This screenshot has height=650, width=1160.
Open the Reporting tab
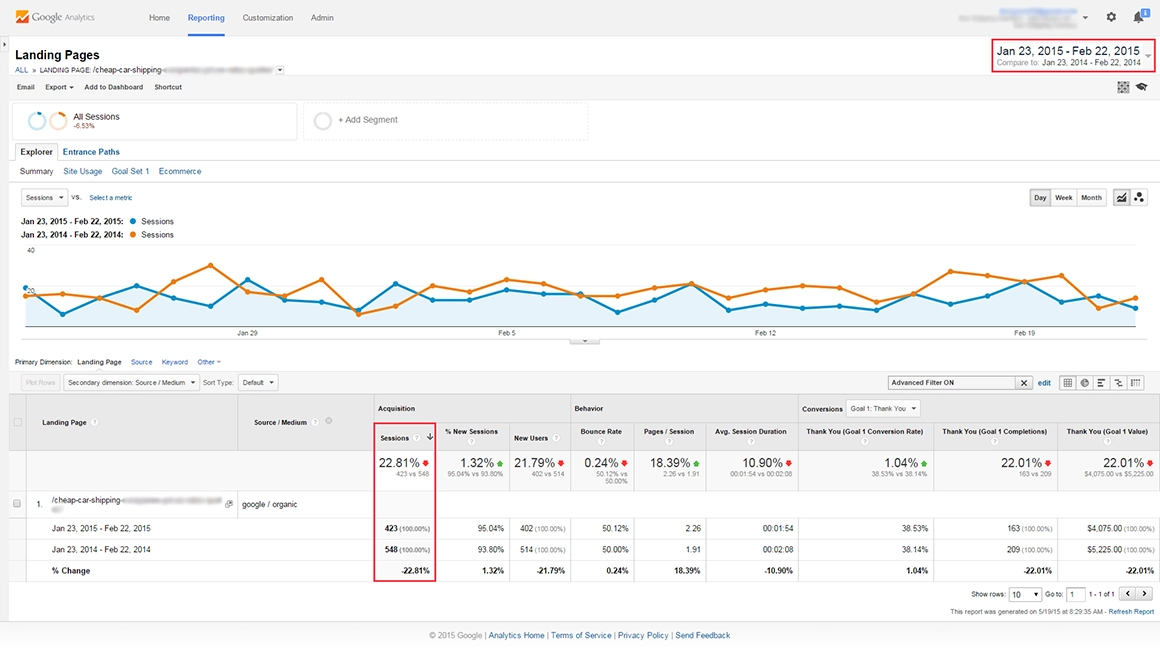tap(206, 18)
